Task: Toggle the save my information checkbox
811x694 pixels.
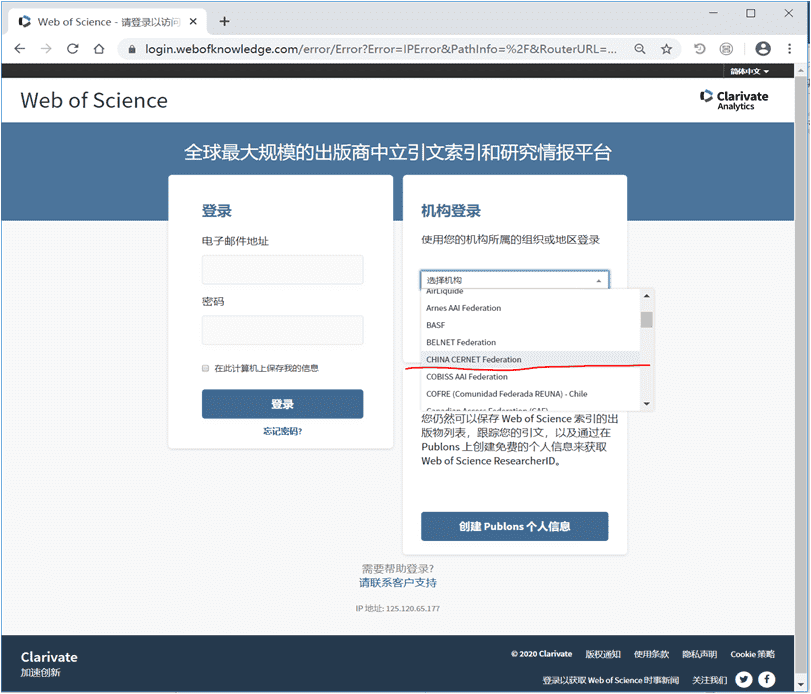Action: tap(206, 369)
